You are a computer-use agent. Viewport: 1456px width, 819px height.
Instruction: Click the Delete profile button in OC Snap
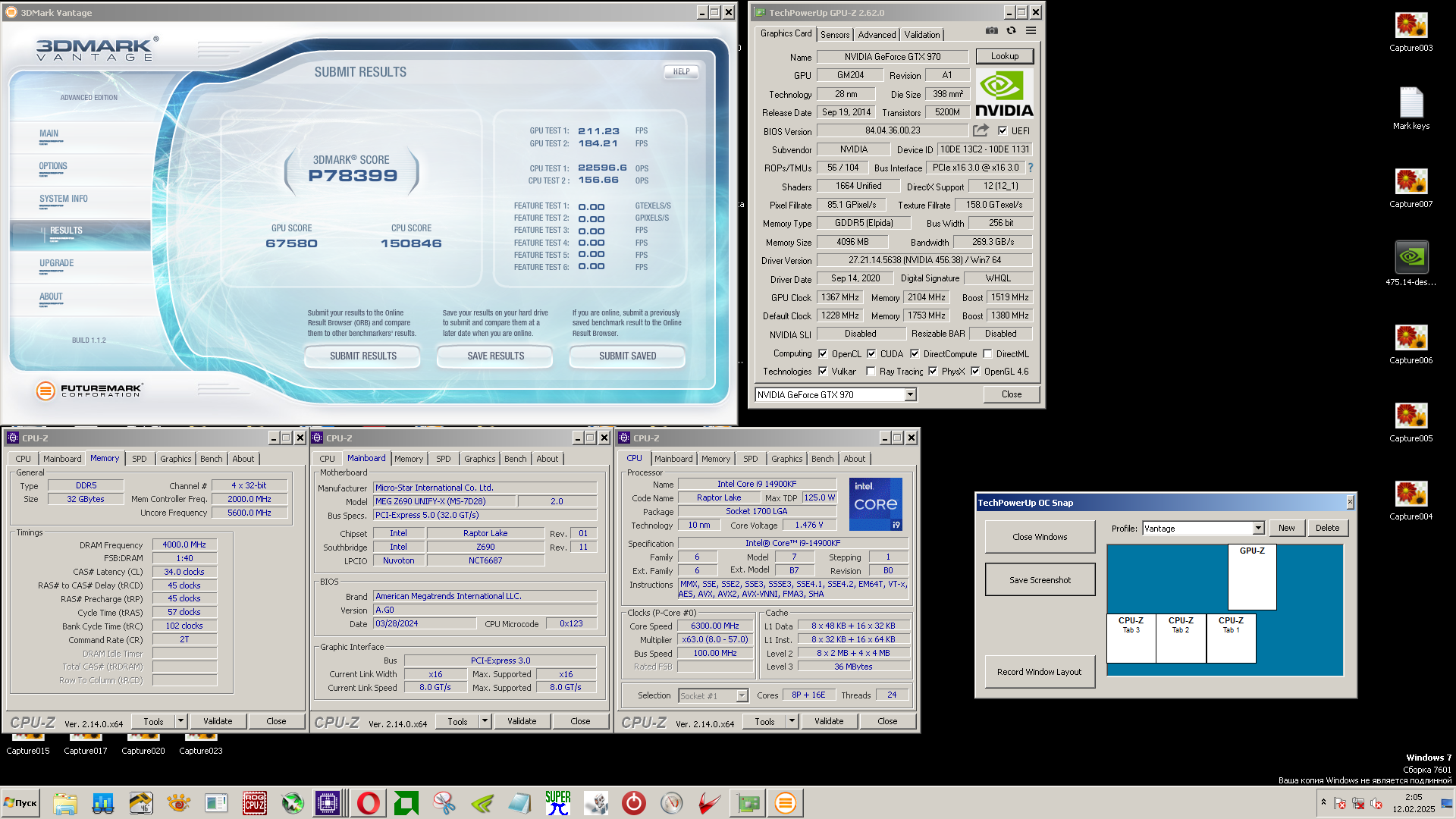pos(1327,528)
